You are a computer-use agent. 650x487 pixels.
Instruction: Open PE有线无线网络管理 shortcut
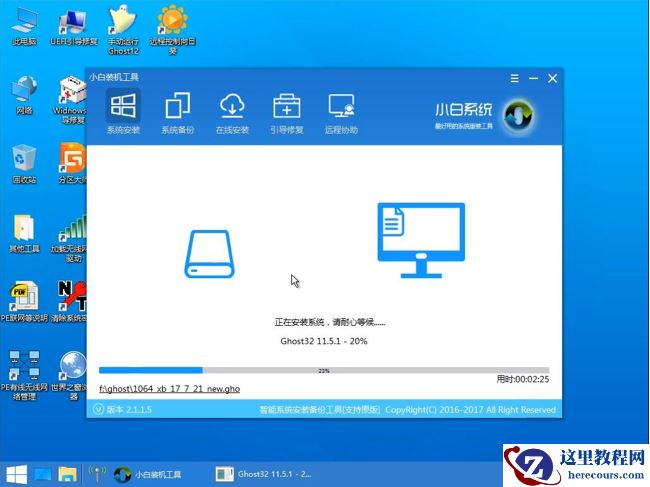(24, 375)
